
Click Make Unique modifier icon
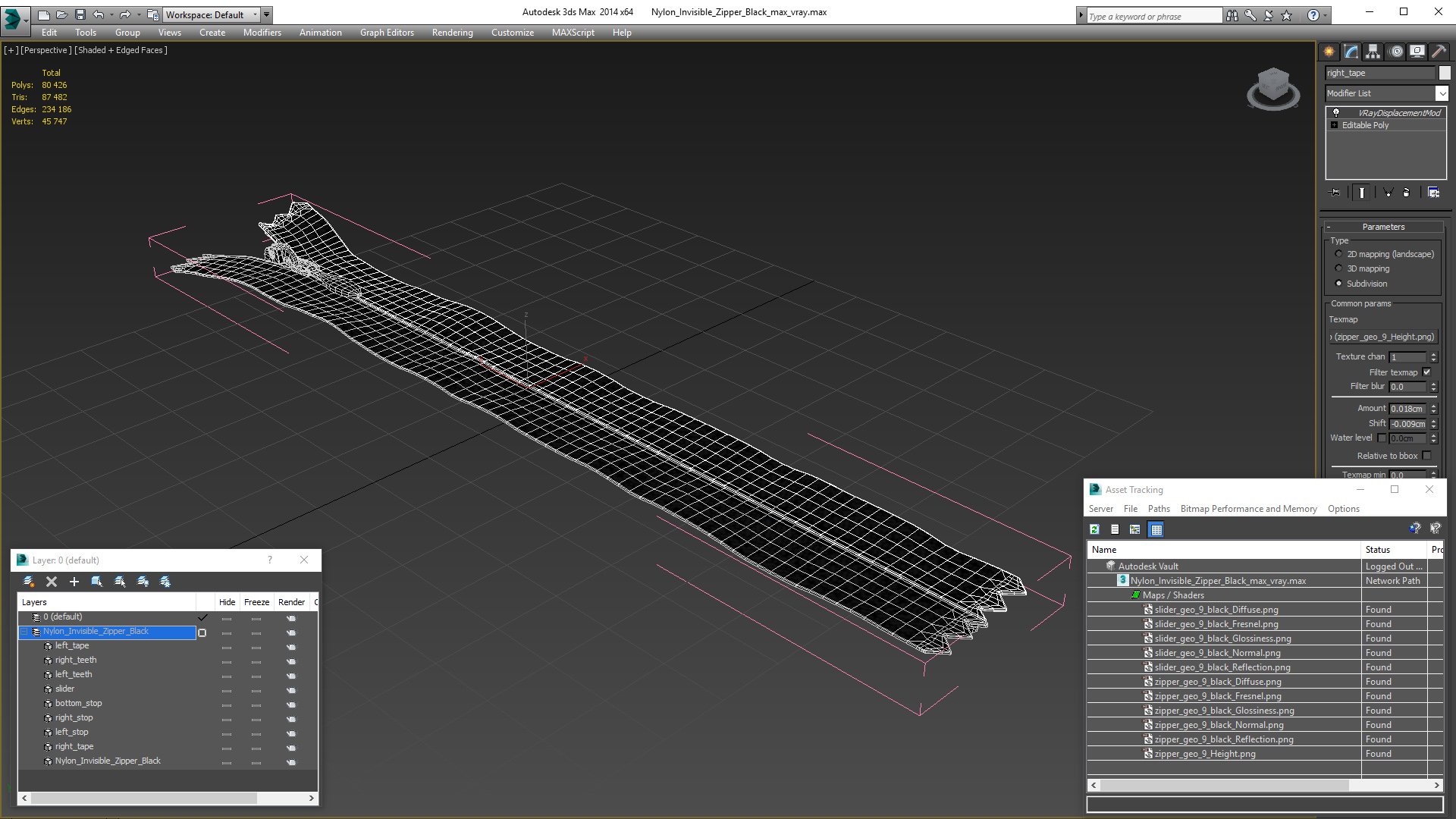(x=1388, y=193)
